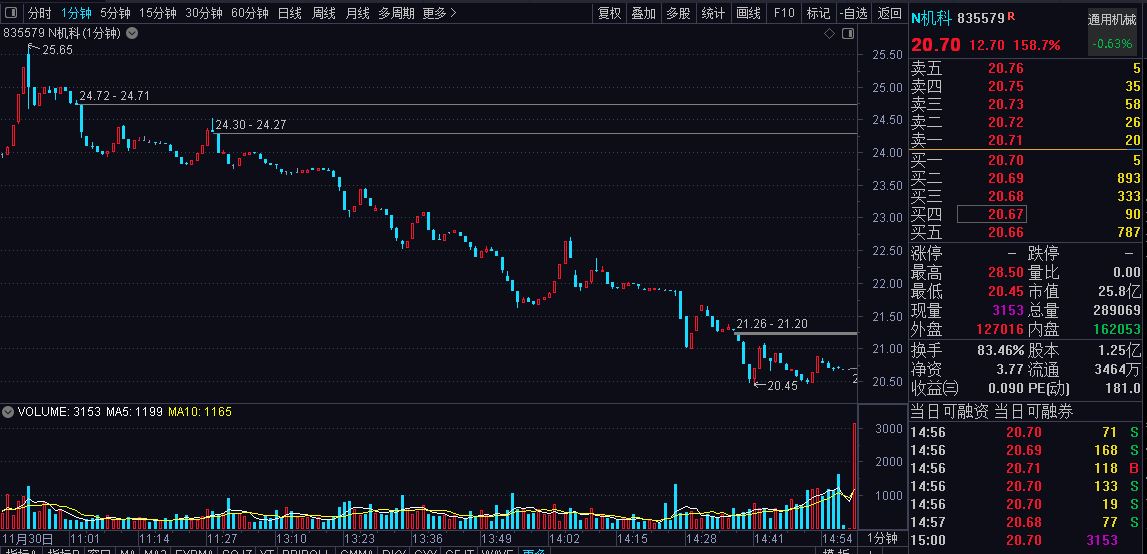Expand the 更多 timeframe options
The width and height of the screenshot is (1147, 554).
(x=439, y=13)
